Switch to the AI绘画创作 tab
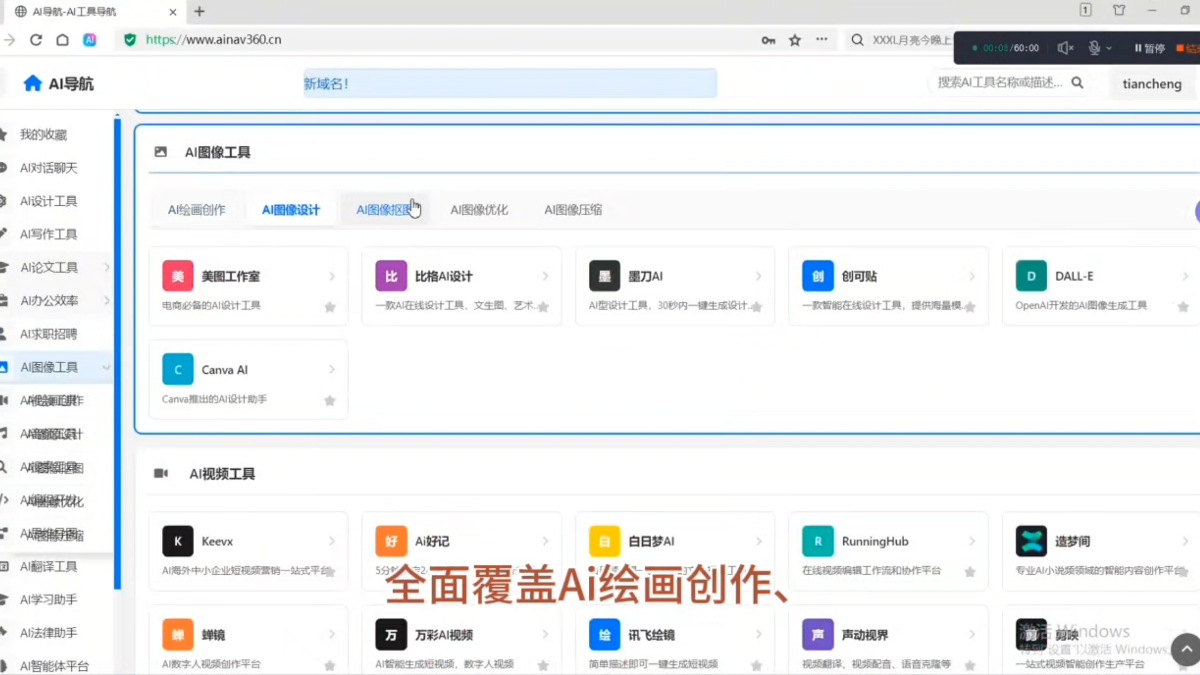Image resolution: width=1200 pixels, height=675 pixels. click(197, 210)
